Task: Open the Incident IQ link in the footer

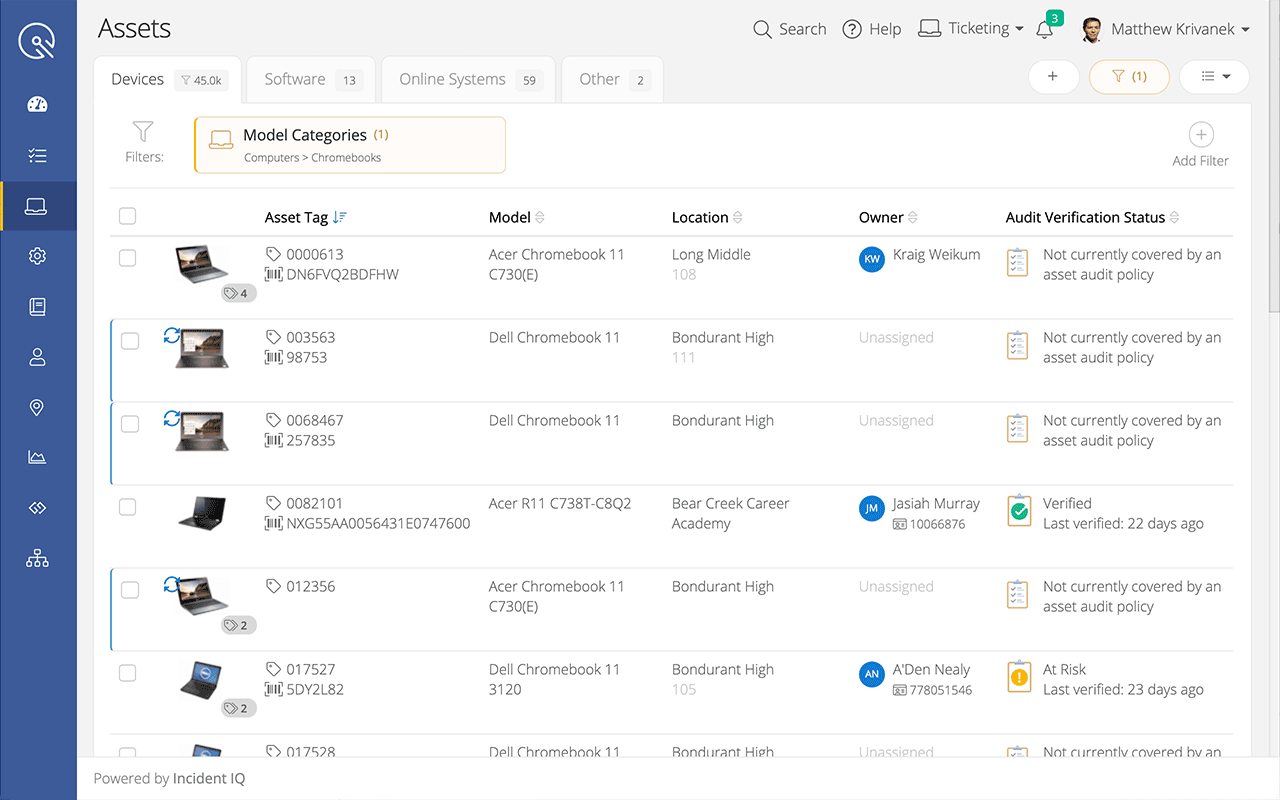Action: click(208, 778)
